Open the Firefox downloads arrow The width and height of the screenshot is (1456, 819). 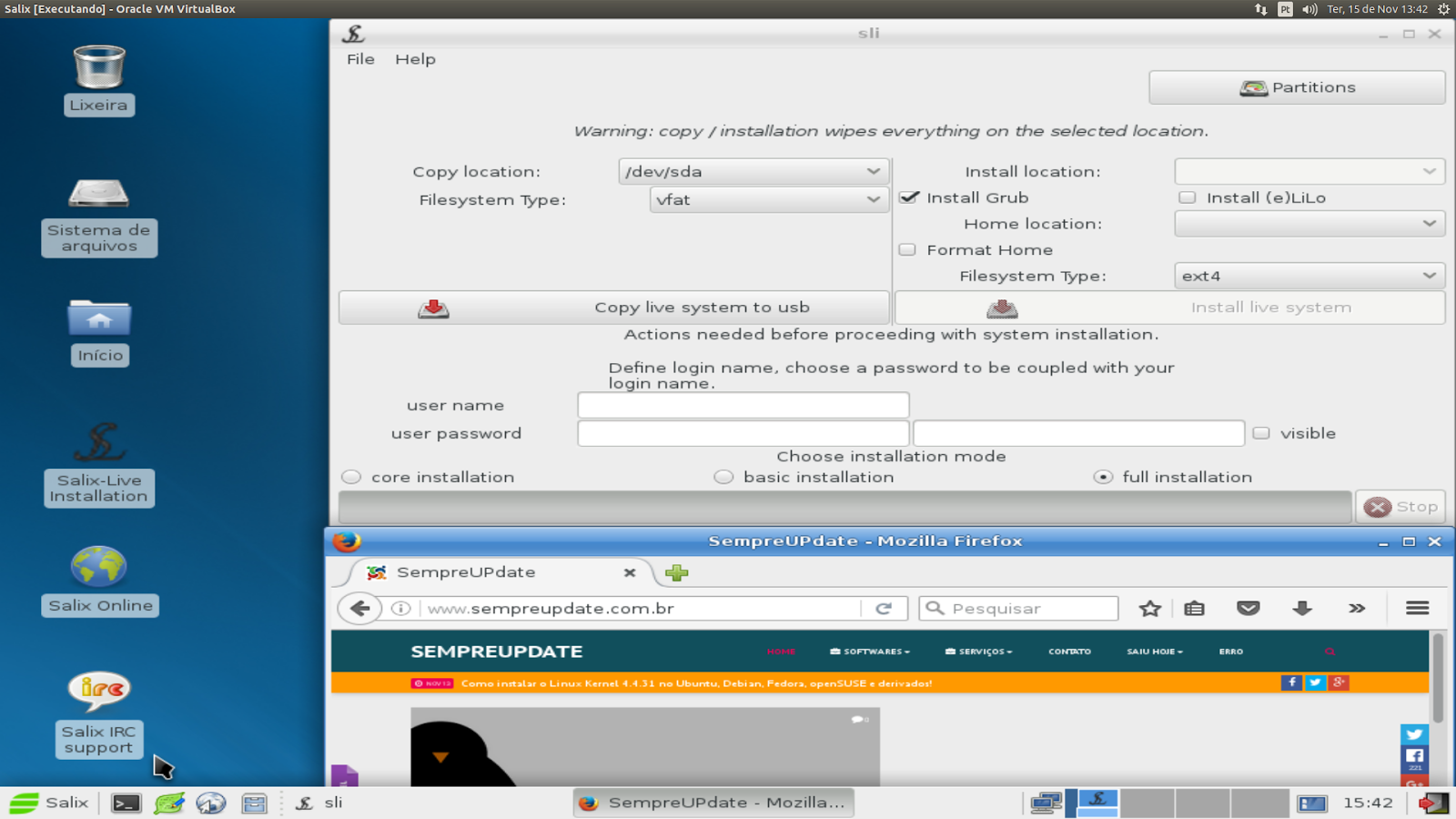click(x=1302, y=608)
